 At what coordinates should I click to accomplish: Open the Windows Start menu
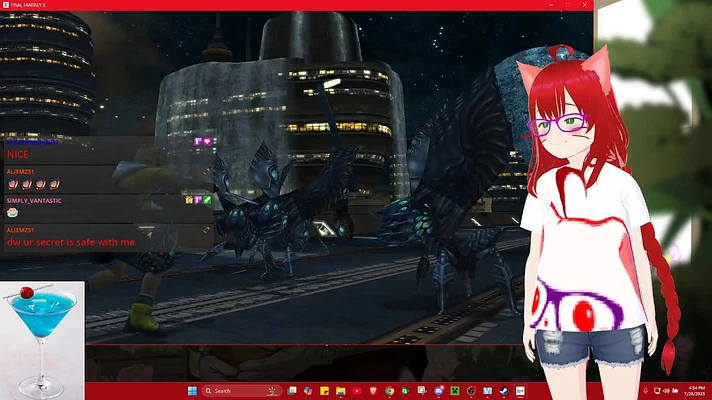click(x=192, y=391)
